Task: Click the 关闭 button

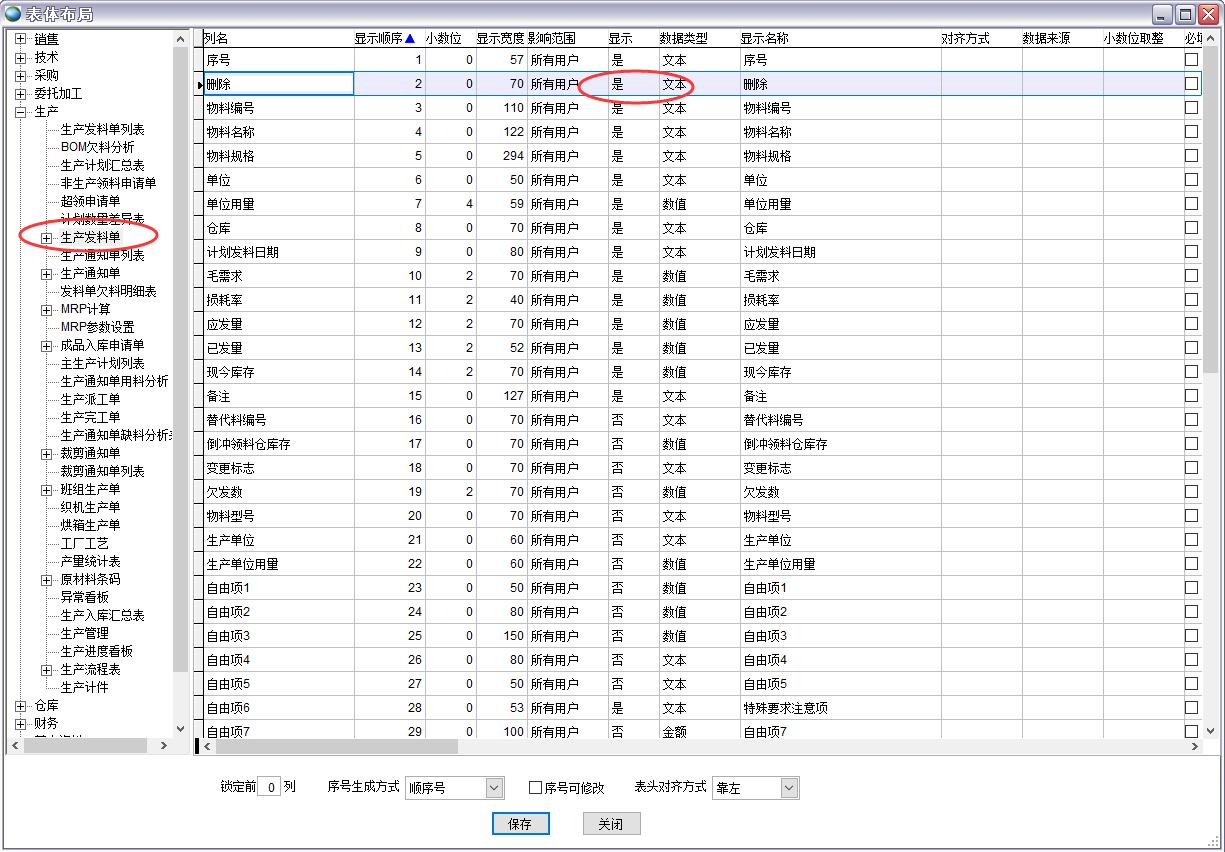Action: 610,824
